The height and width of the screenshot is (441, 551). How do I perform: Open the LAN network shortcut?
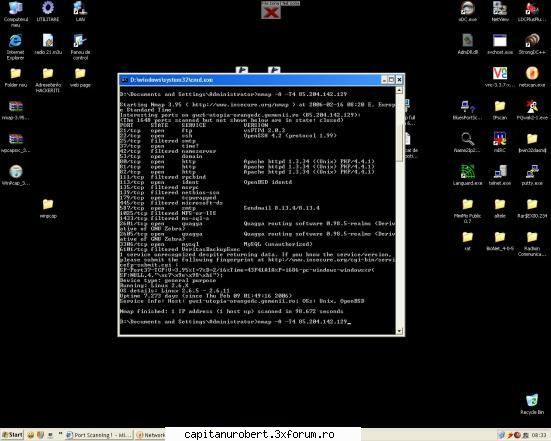pos(80,11)
